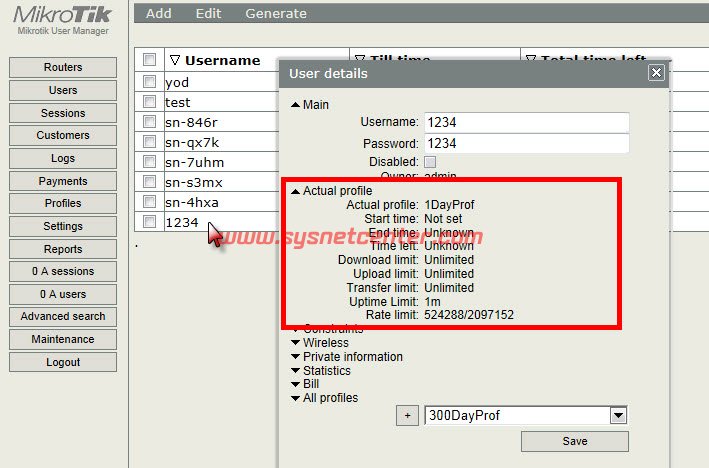Select checkbox for user sn-846r
The width and height of the screenshot is (709, 468).
(149, 122)
